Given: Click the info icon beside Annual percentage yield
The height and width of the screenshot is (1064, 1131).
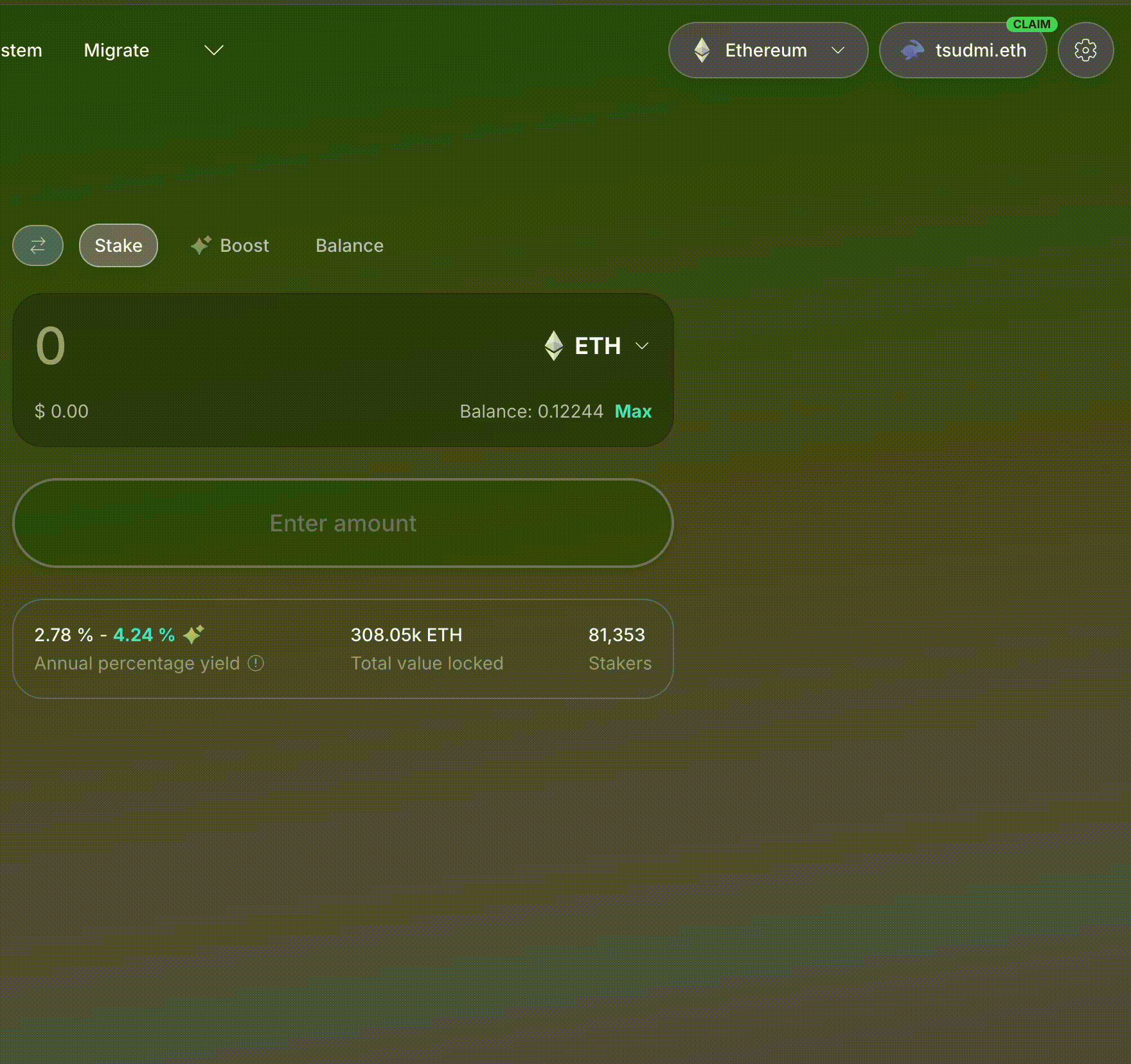Looking at the screenshot, I should [x=256, y=663].
